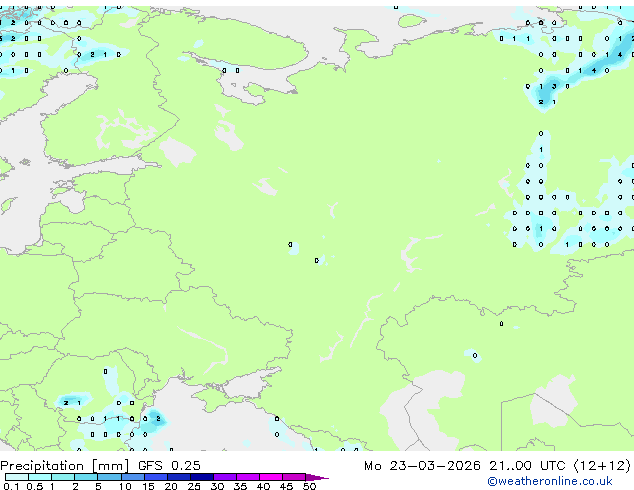Click the Black Sea area on the map

click(215, 420)
